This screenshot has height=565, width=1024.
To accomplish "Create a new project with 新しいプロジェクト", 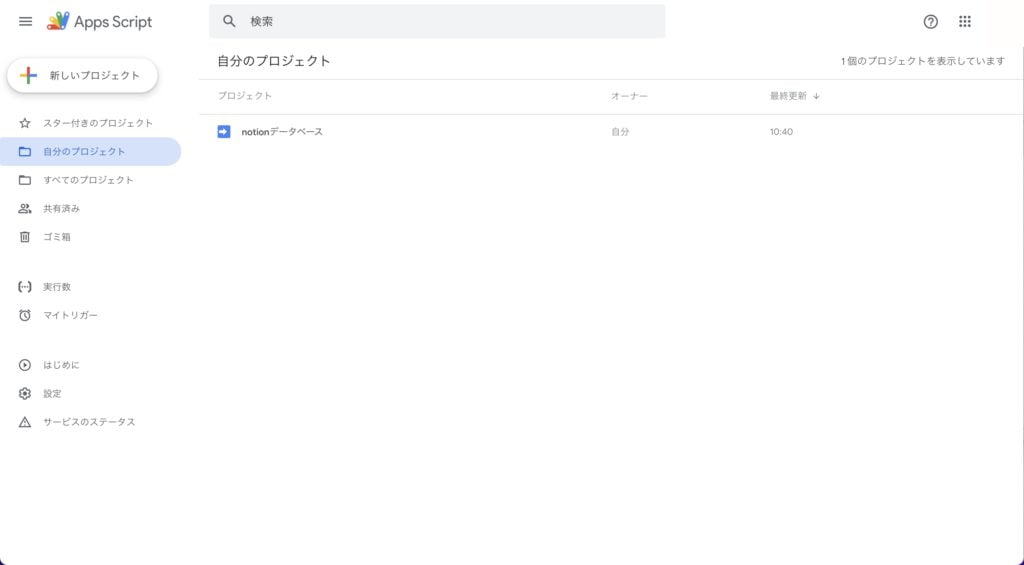I will point(82,75).
